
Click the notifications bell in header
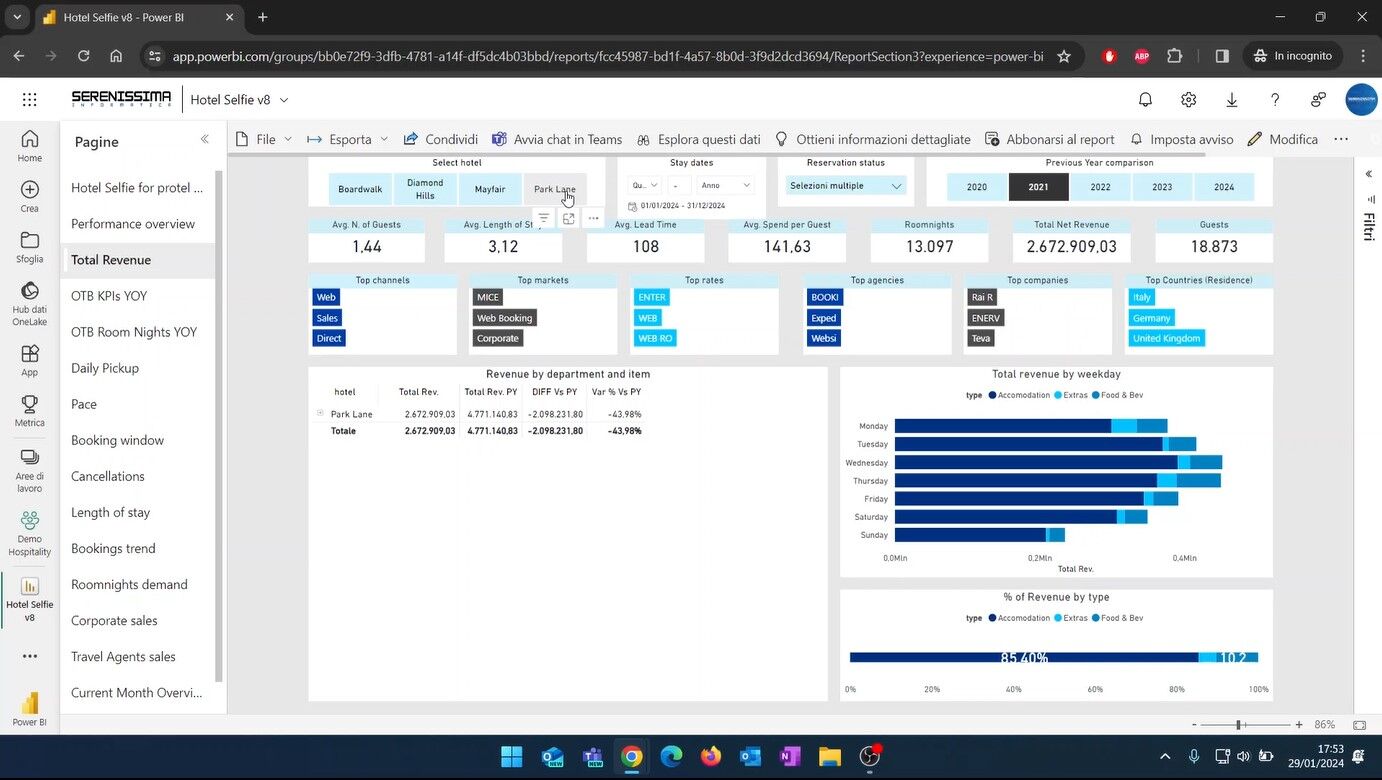1145,100
